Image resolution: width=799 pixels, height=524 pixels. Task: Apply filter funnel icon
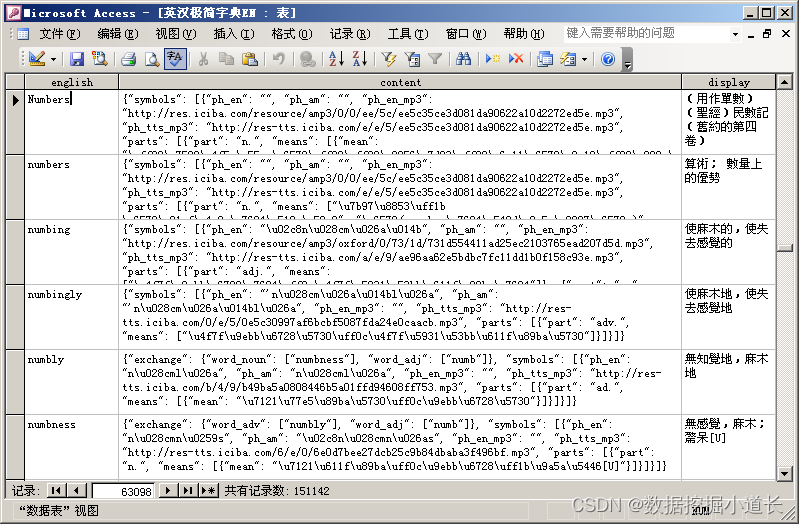[435, 59]
